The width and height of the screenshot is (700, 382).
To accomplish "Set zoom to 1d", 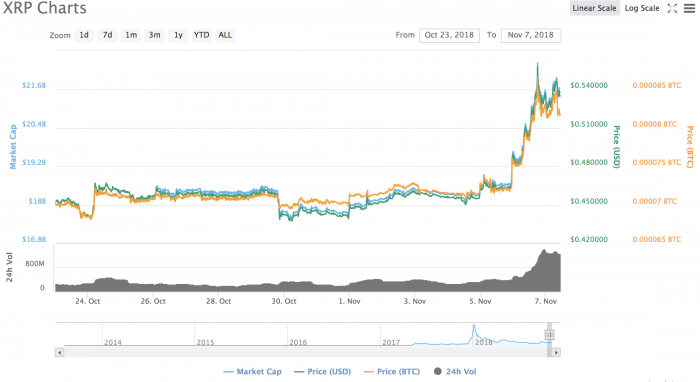I will click(x=84, y=35).
